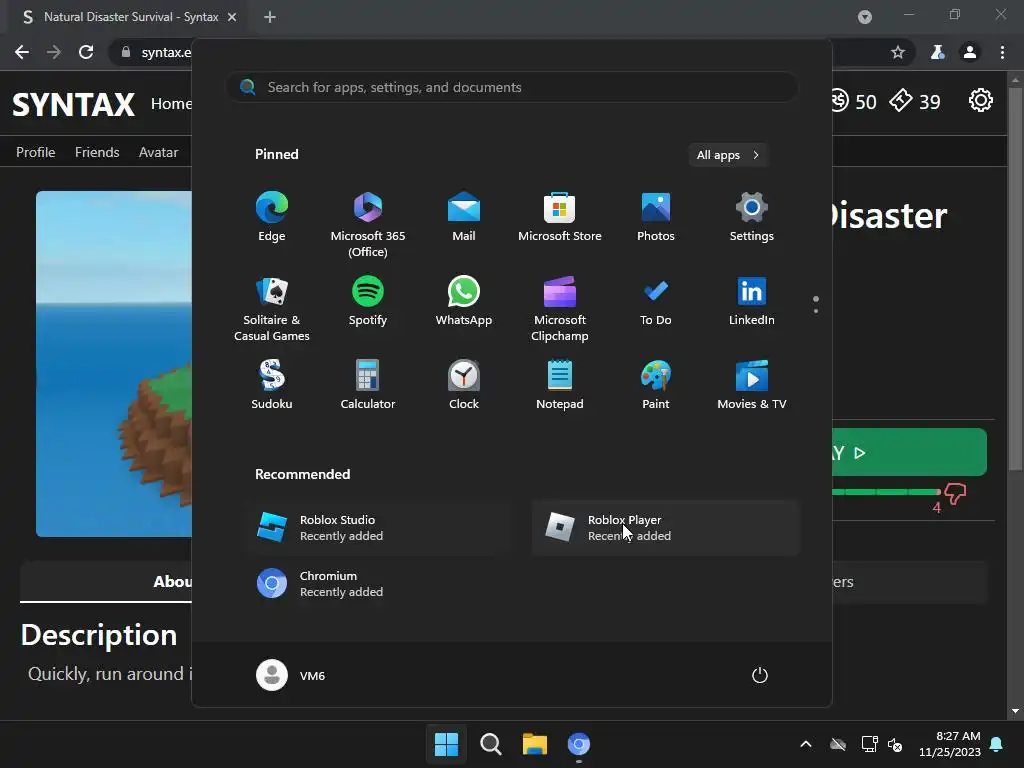Open the notification bell in the tray
1024x768 pixels.
pos(997,744)
